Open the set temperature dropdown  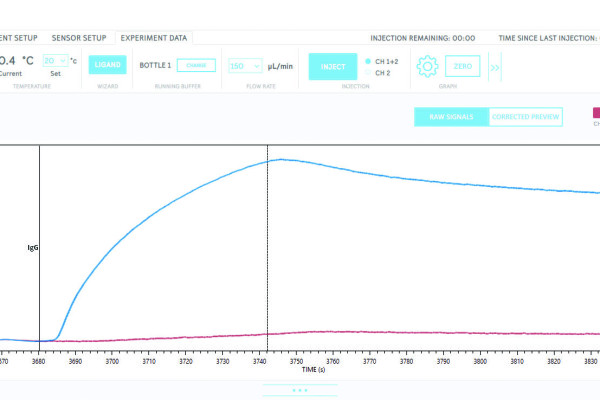pyautogui.click(x=54, y=61)
